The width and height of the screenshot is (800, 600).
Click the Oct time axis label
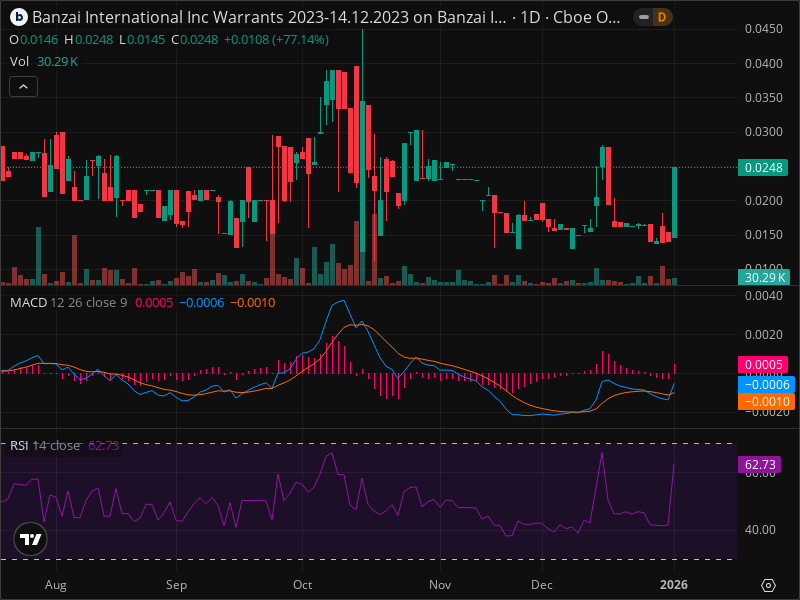[x=303, y=585]
